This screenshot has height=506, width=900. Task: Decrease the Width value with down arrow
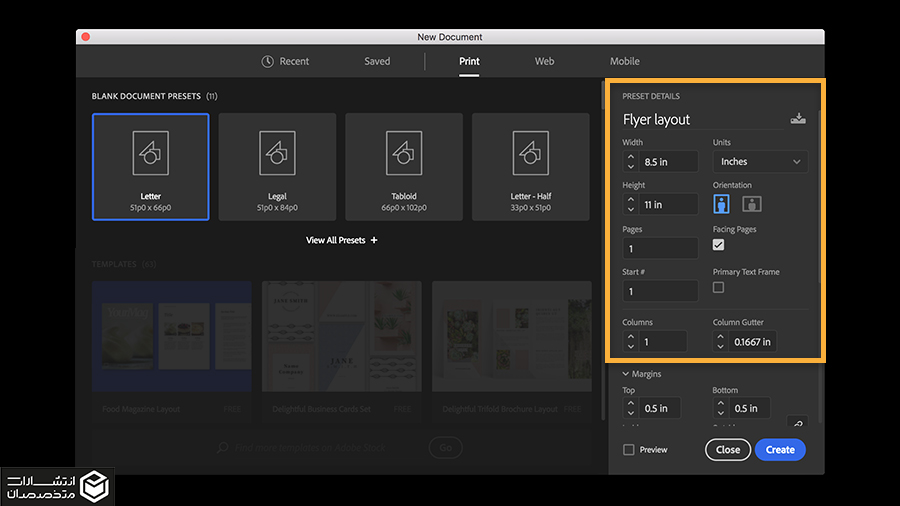(x=631, y=167)
